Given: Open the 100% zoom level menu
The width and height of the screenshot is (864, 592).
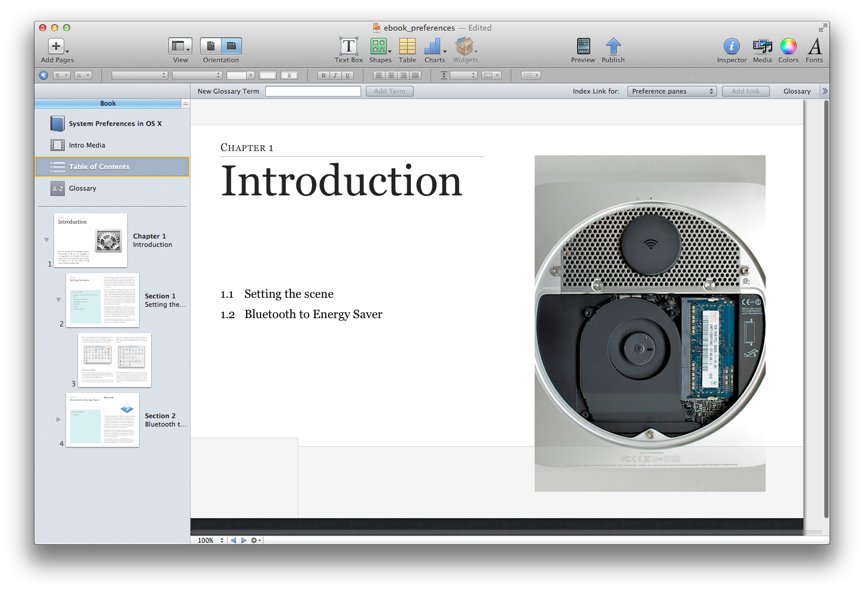Looking at the screenshot, I should 210,540.
